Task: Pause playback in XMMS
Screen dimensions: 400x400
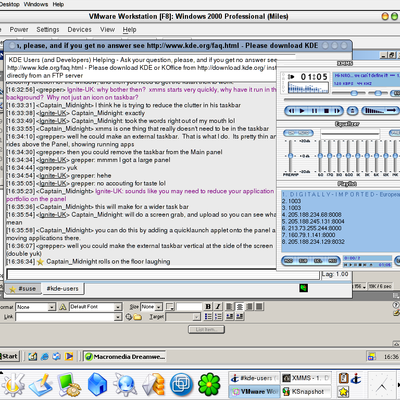Action: pyautogui.click(x=314, y=111)
